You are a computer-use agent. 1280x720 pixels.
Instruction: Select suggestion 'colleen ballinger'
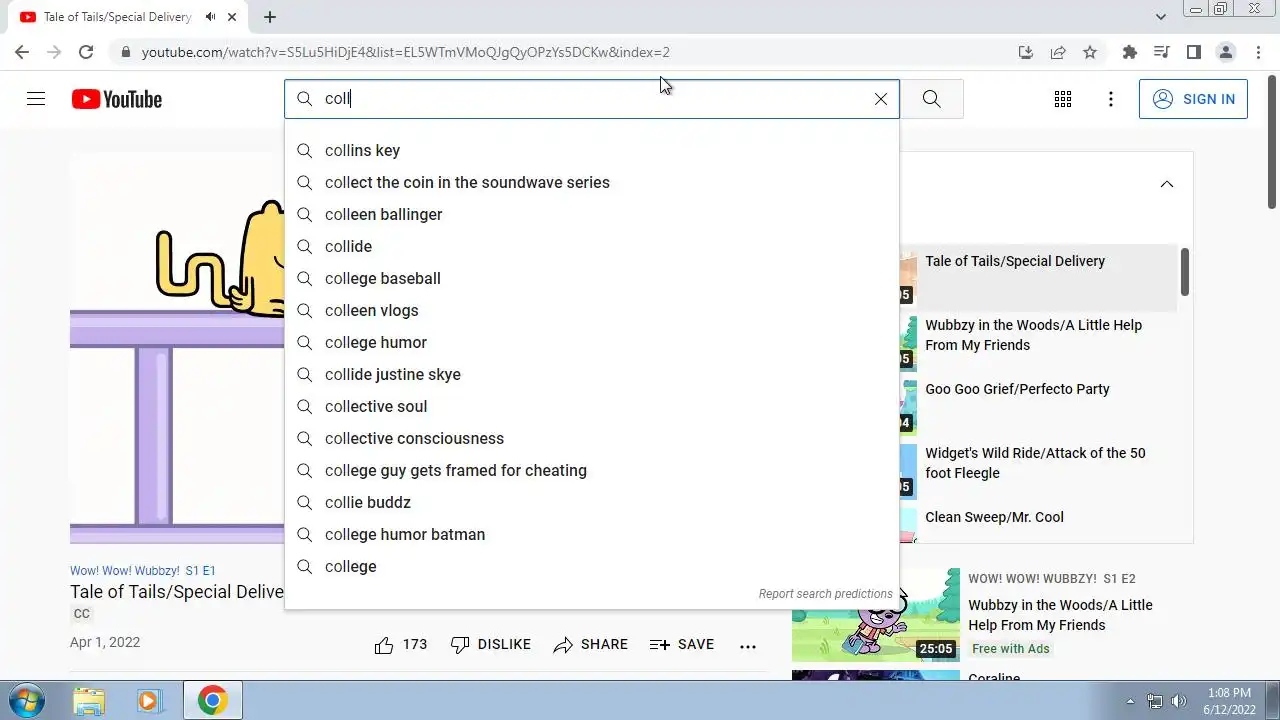(x=592, y=214)
